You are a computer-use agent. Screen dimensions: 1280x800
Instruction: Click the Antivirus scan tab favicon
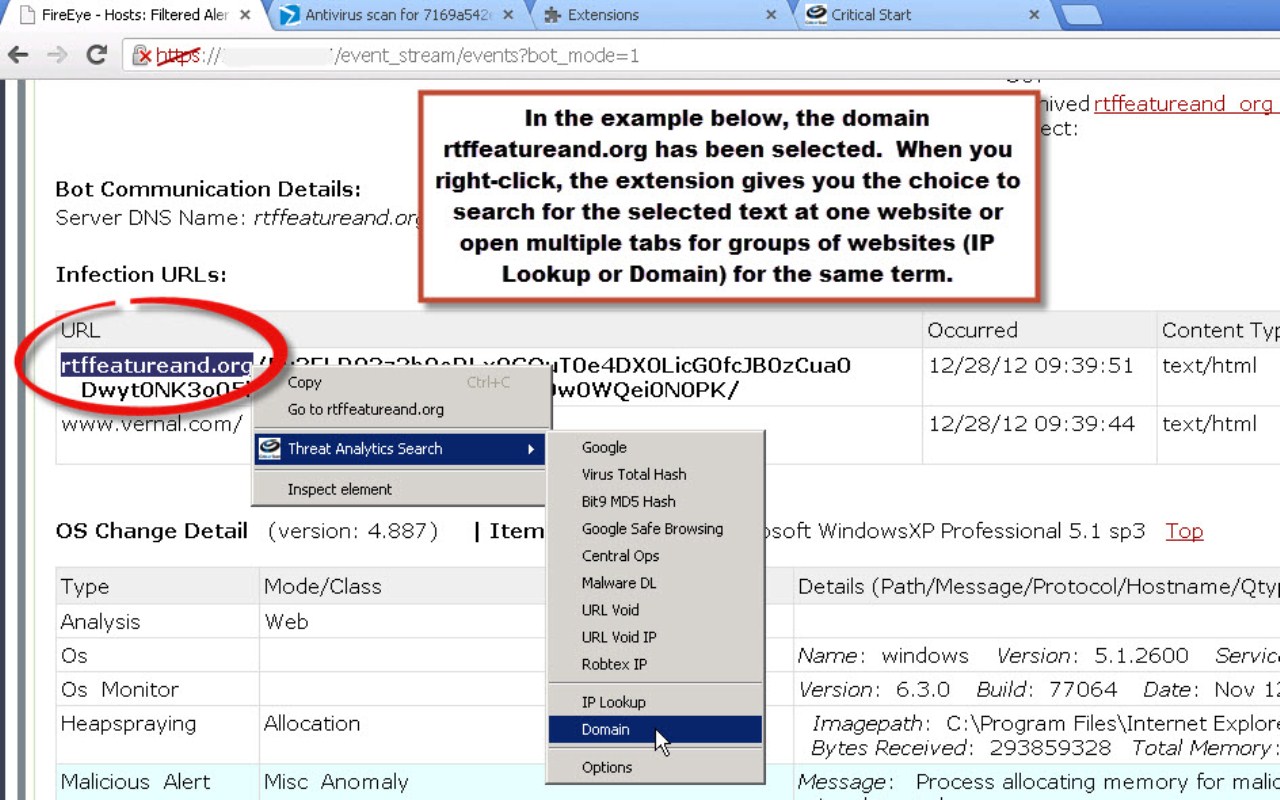289,15
